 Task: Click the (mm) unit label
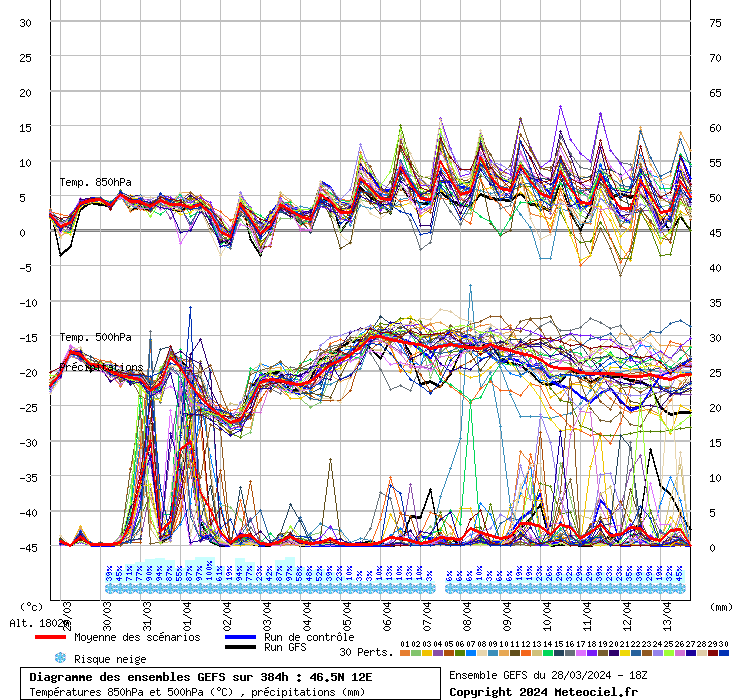[x=721, y=607]
